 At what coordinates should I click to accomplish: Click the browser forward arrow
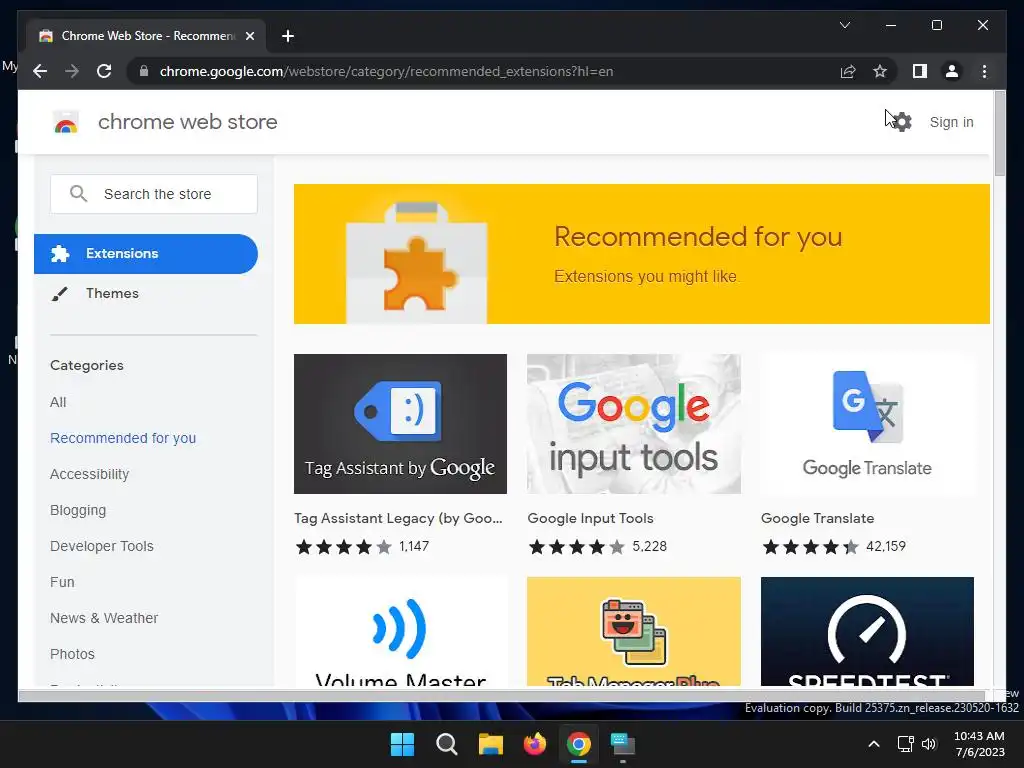tap(72, 71)
